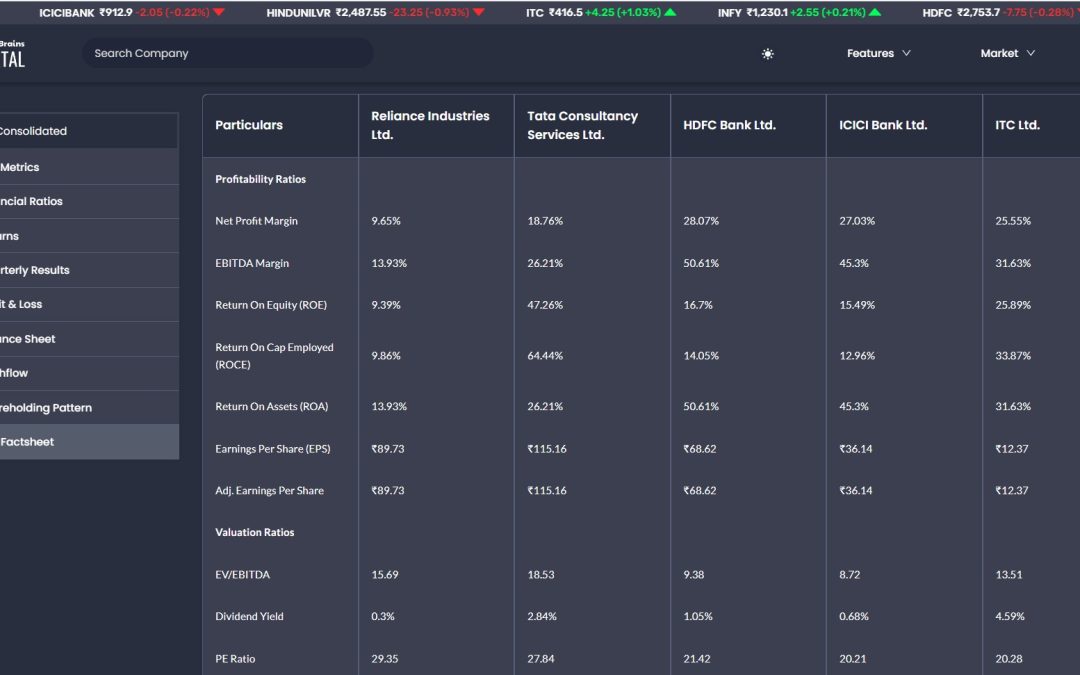The width and height of the screenshot is (1080, 675).
Task: Click ICICI Bank Net Profit Margin value 27.03%
Action: pos(857,221)
